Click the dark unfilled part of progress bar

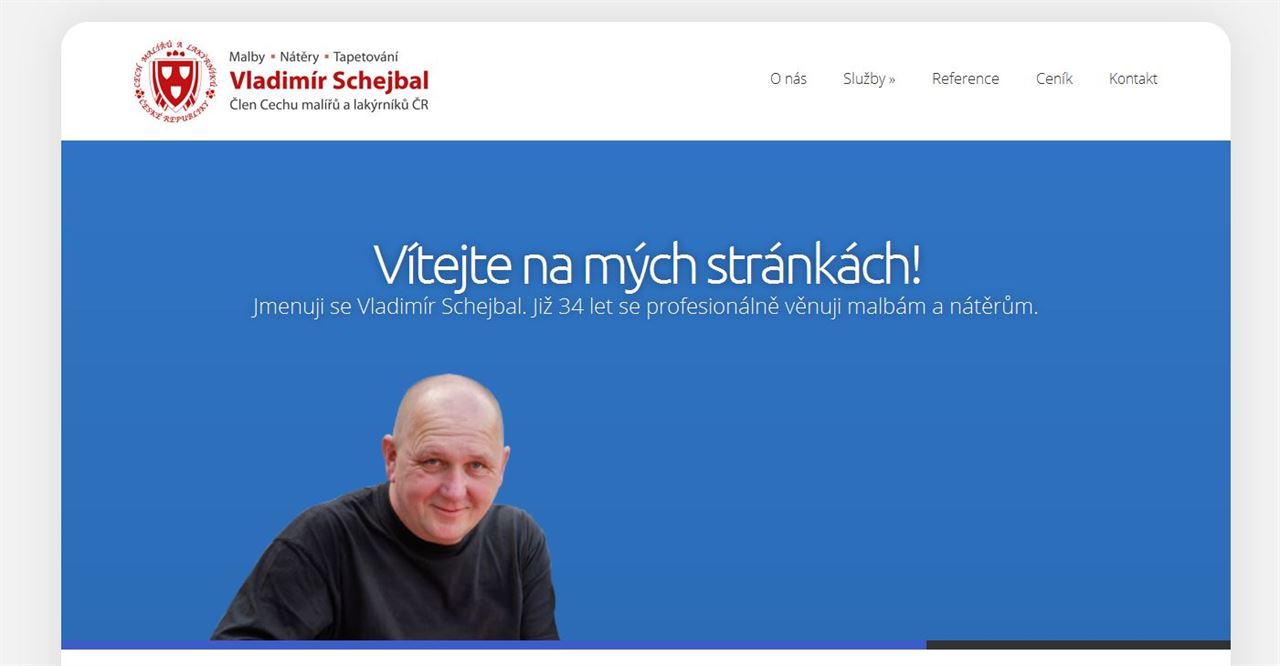click(1078, 645)
